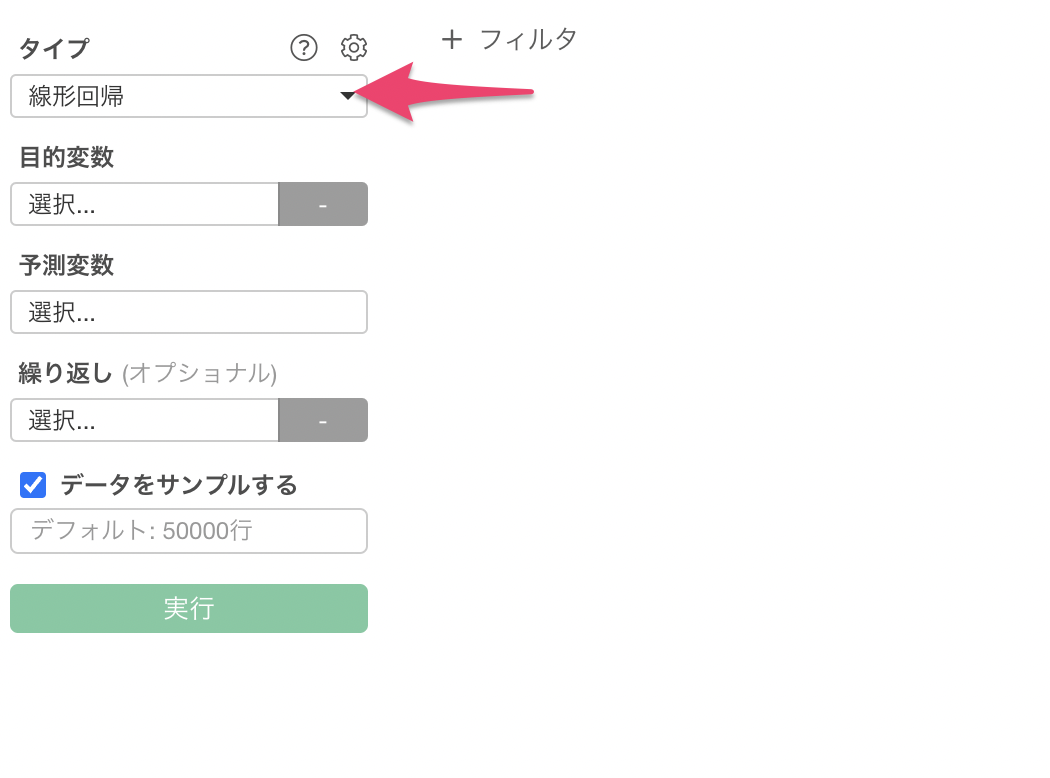Viewport: 1050px width, 778px height.
Task: Open the 目的変数 column selector
Action: coord(145,204)
